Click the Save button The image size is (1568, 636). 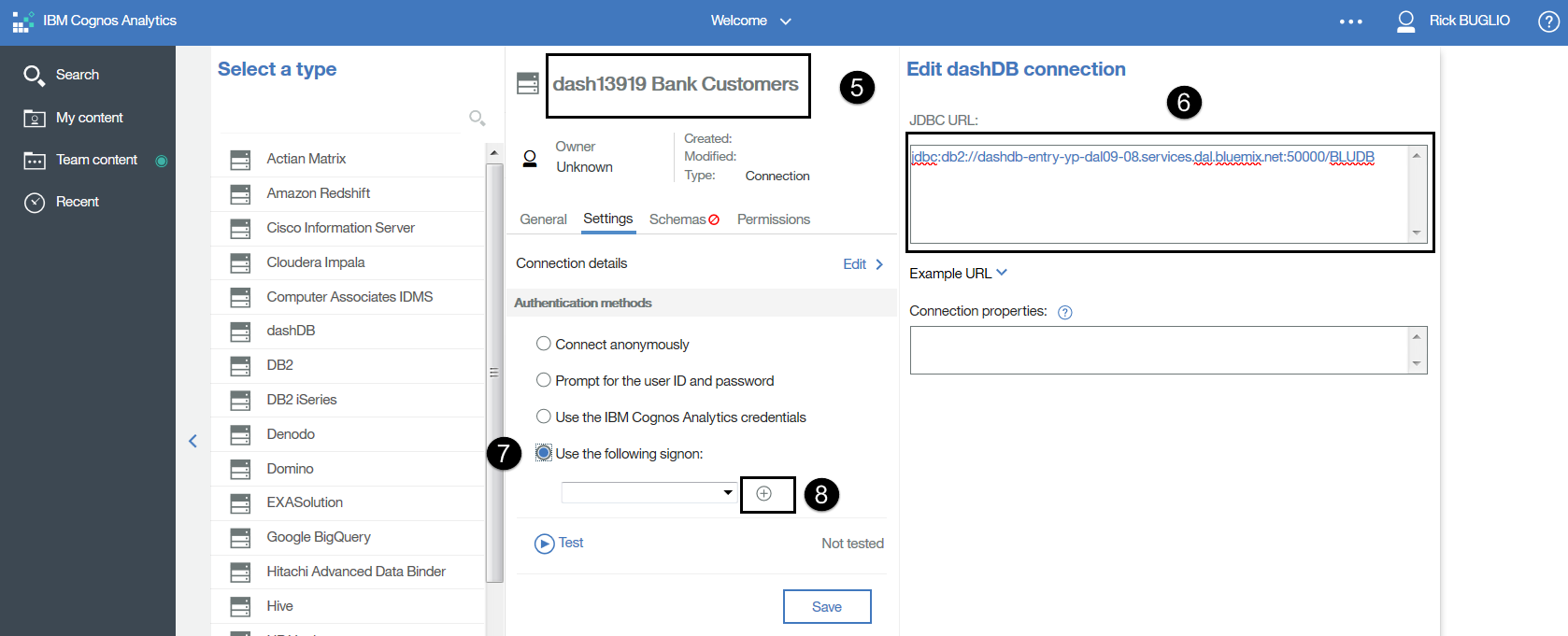(x=827, y=606)
